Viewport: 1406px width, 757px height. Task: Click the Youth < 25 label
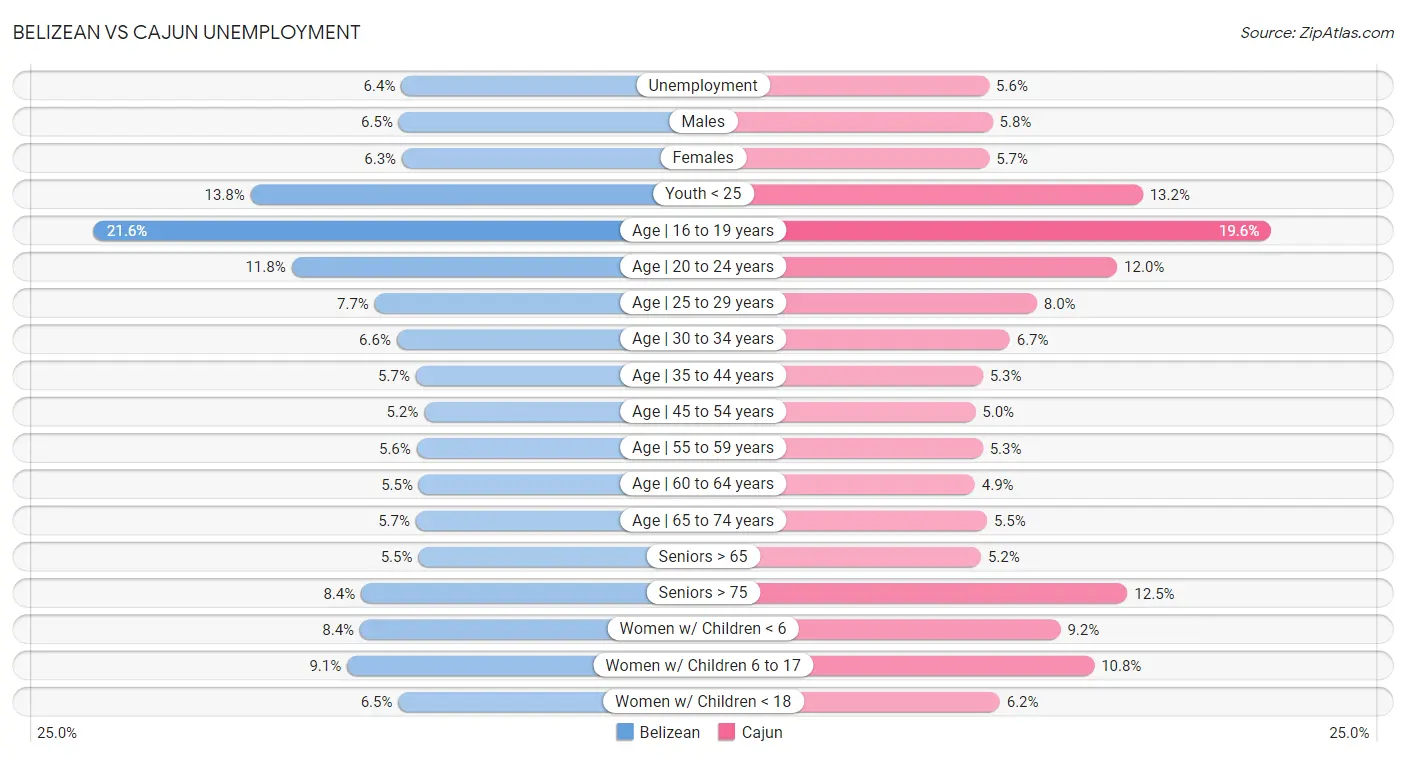click(703, 194)
